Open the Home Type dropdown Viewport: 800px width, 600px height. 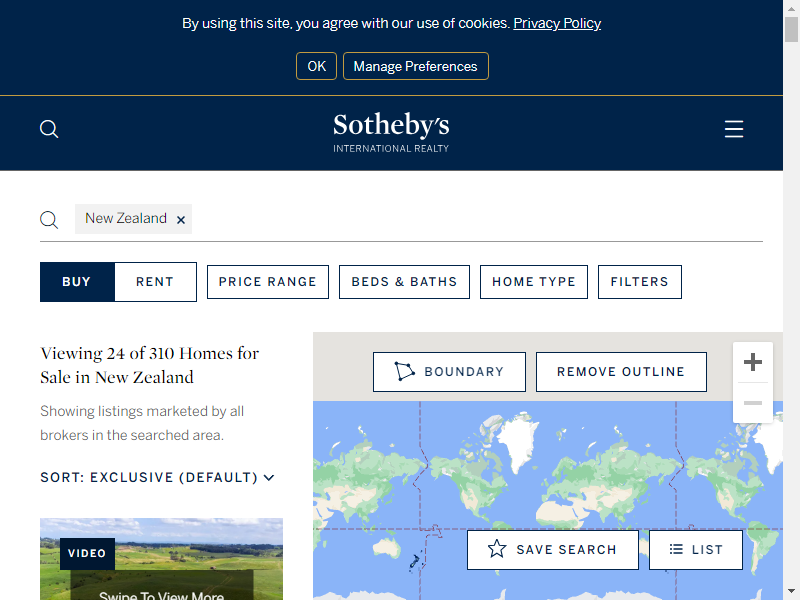click(534, 282)
